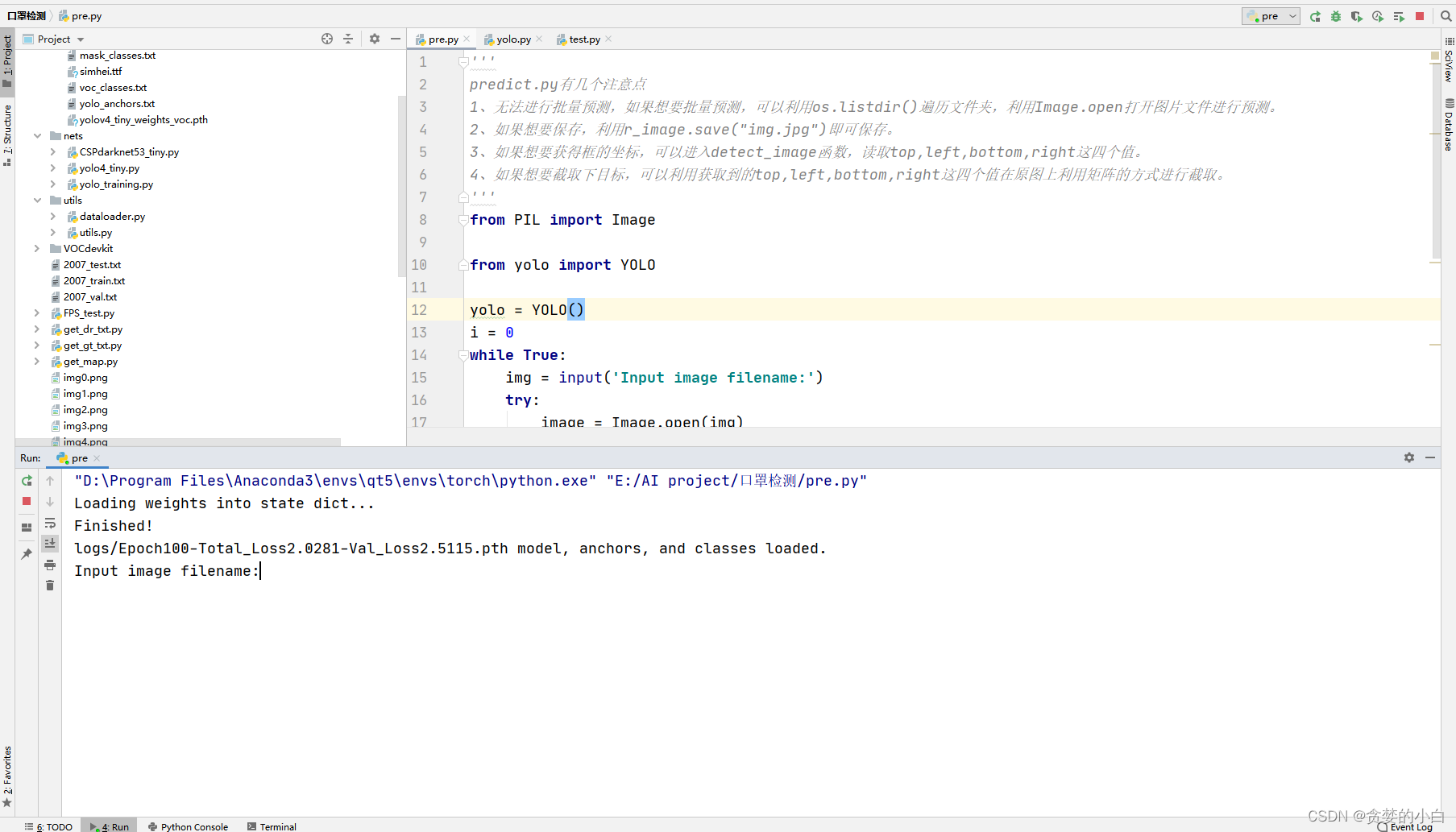Viewport: 1456px width, 832px height.
Task: Hide the Project tool window
Action: tap(396, 39)
